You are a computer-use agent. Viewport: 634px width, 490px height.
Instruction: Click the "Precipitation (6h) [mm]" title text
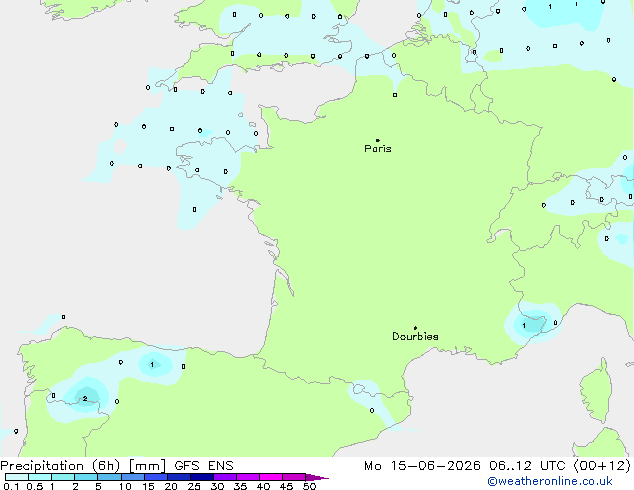point(83,466)
